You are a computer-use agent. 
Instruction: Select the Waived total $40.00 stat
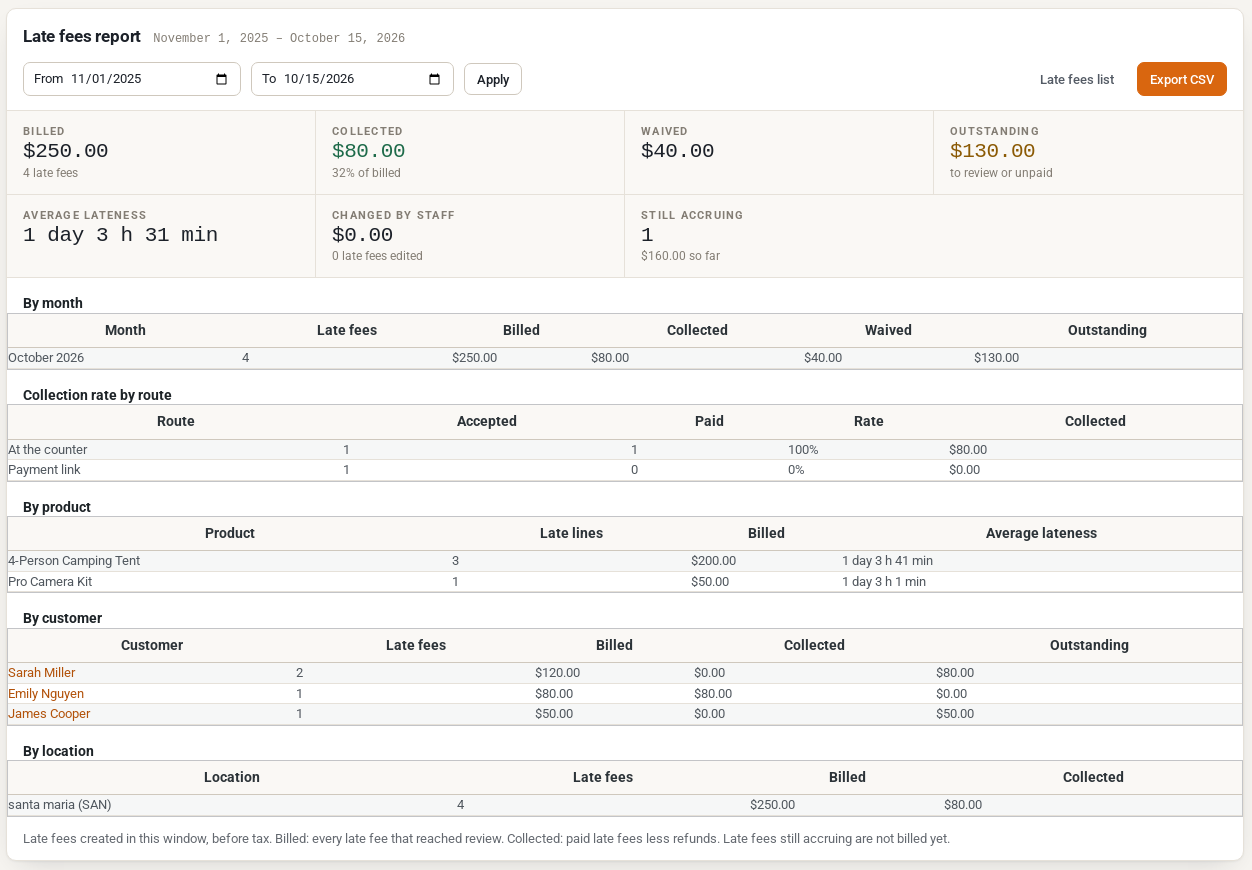pyautogui.click(x=678, y=151)
